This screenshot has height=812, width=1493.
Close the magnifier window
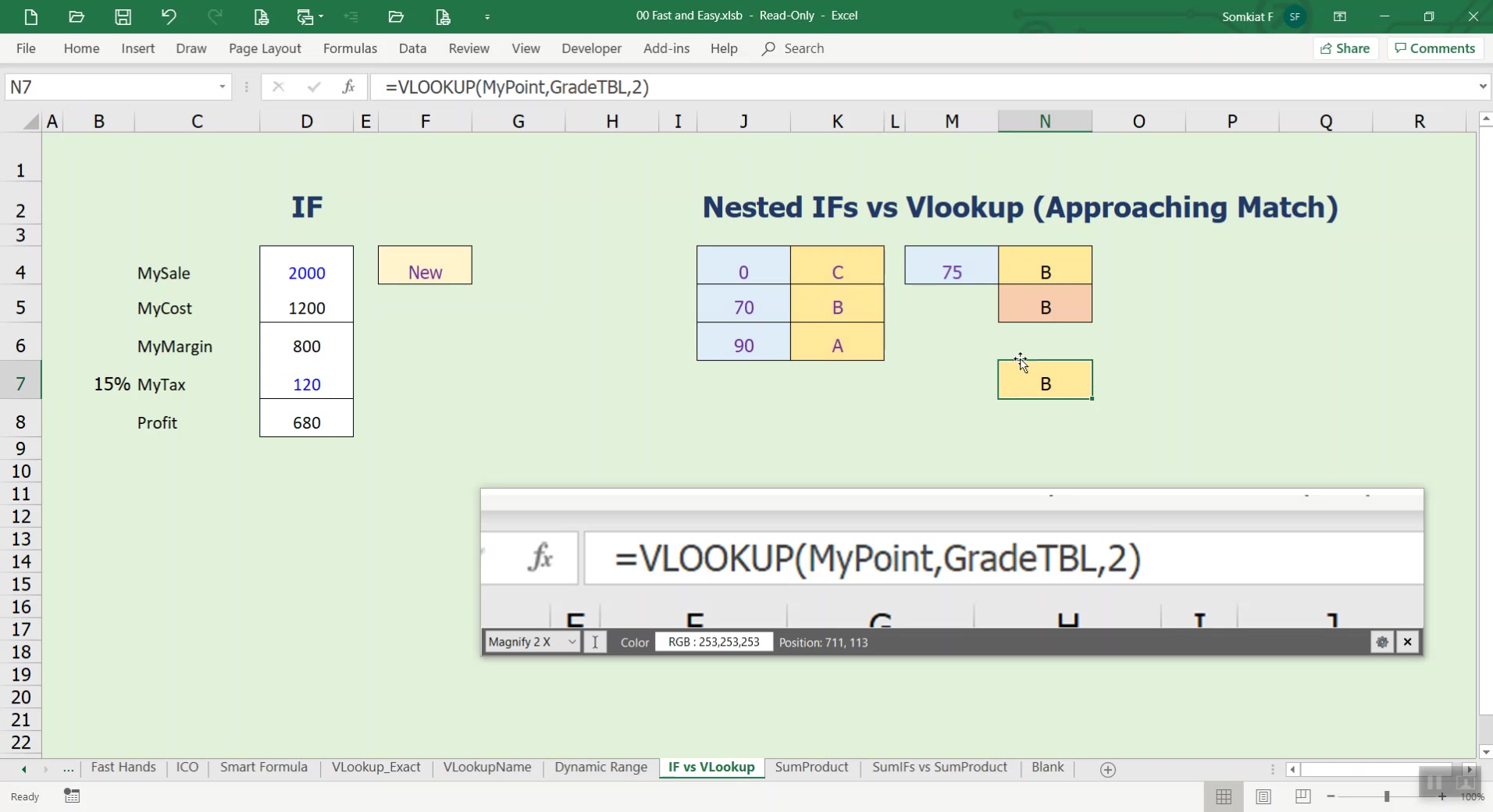[x=1408, y=642]
